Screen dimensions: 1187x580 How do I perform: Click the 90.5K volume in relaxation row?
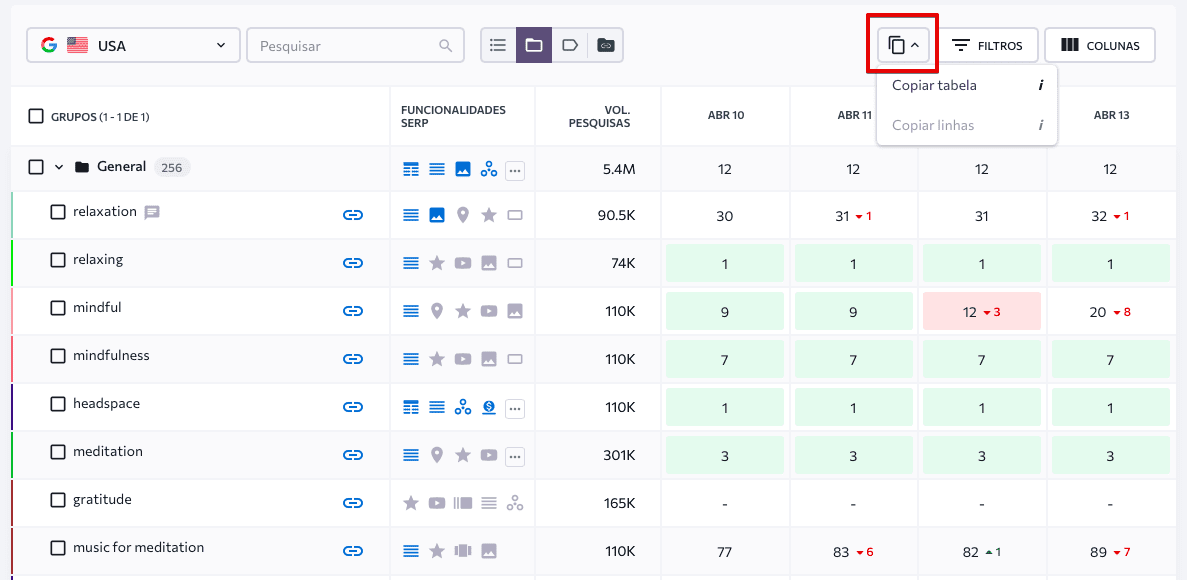[616, 215]
